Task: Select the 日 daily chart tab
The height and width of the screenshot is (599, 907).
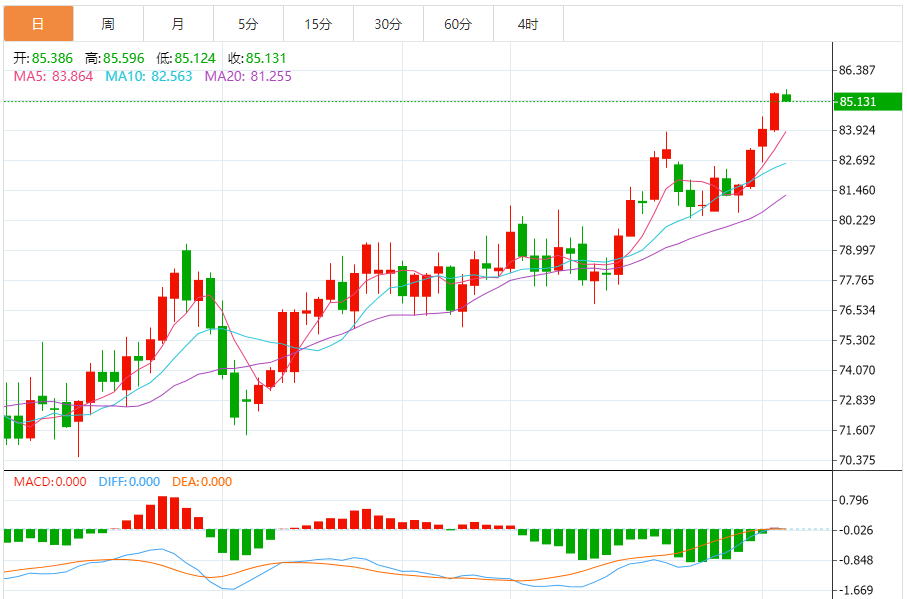Action: 39,24
